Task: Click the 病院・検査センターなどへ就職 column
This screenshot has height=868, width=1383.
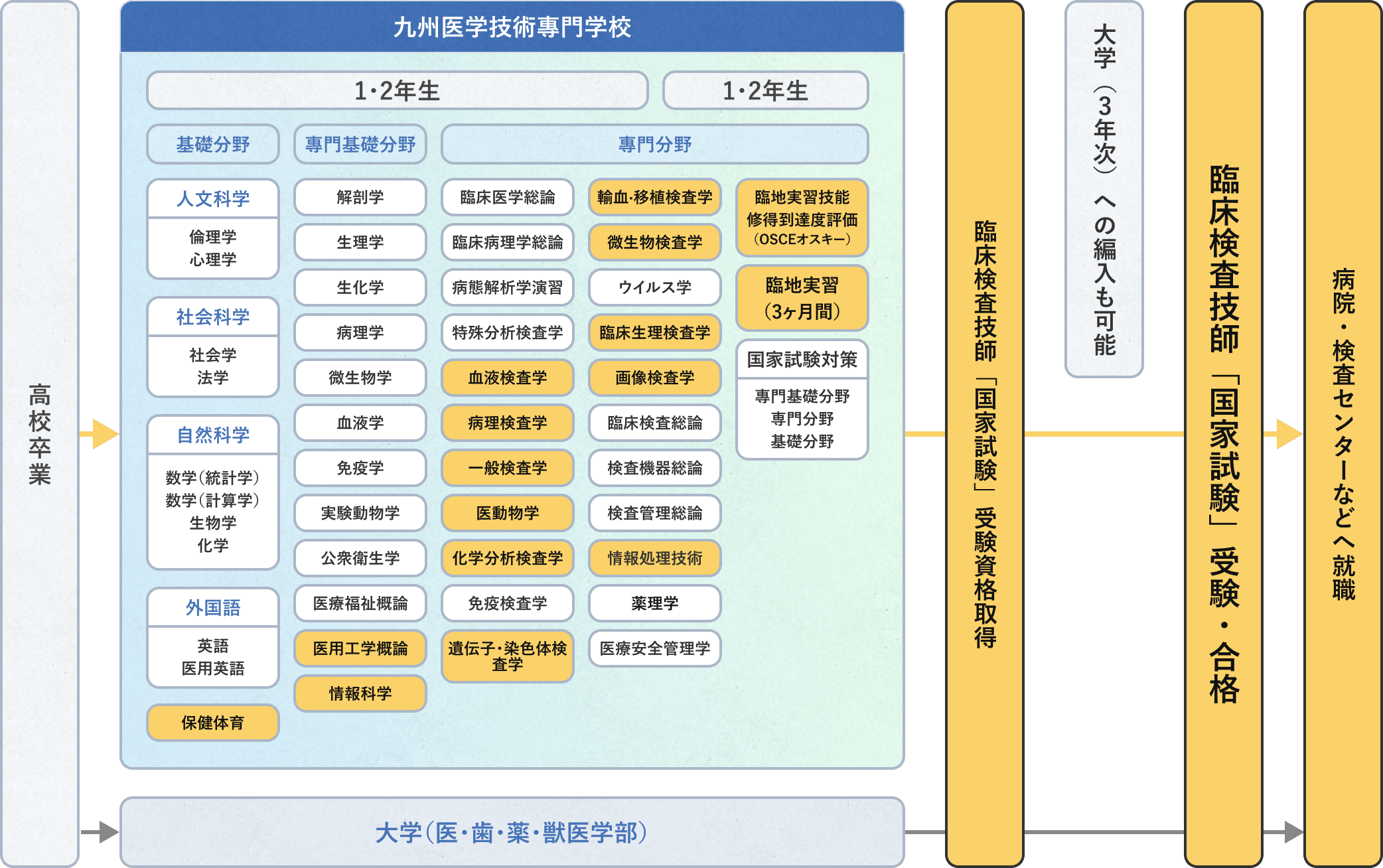Action: point(1343,434)
